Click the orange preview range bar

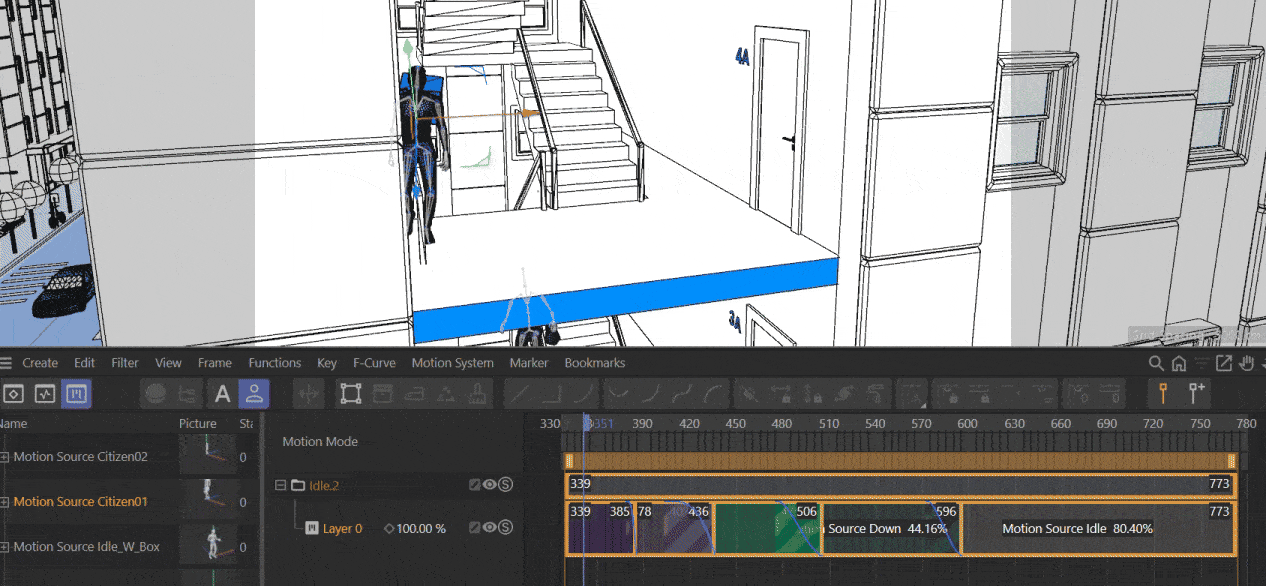coord(900,460)
